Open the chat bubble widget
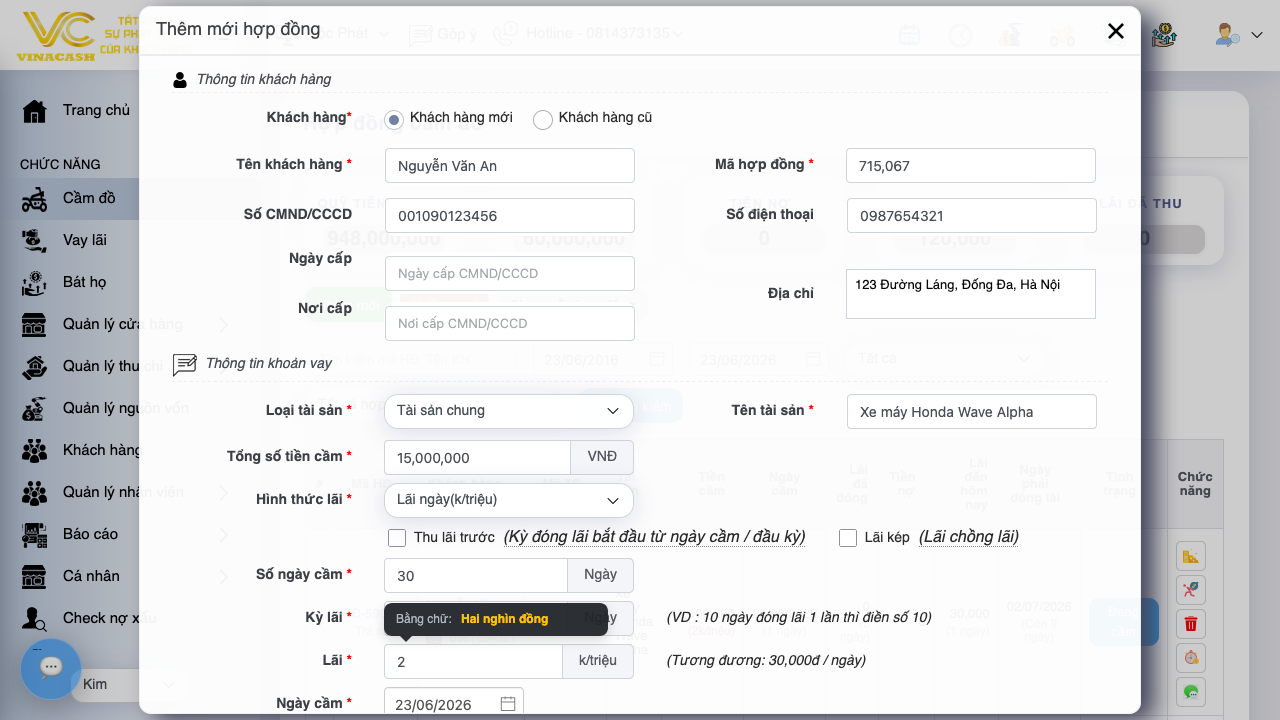The image size is (1280, 720). (51, 668)
